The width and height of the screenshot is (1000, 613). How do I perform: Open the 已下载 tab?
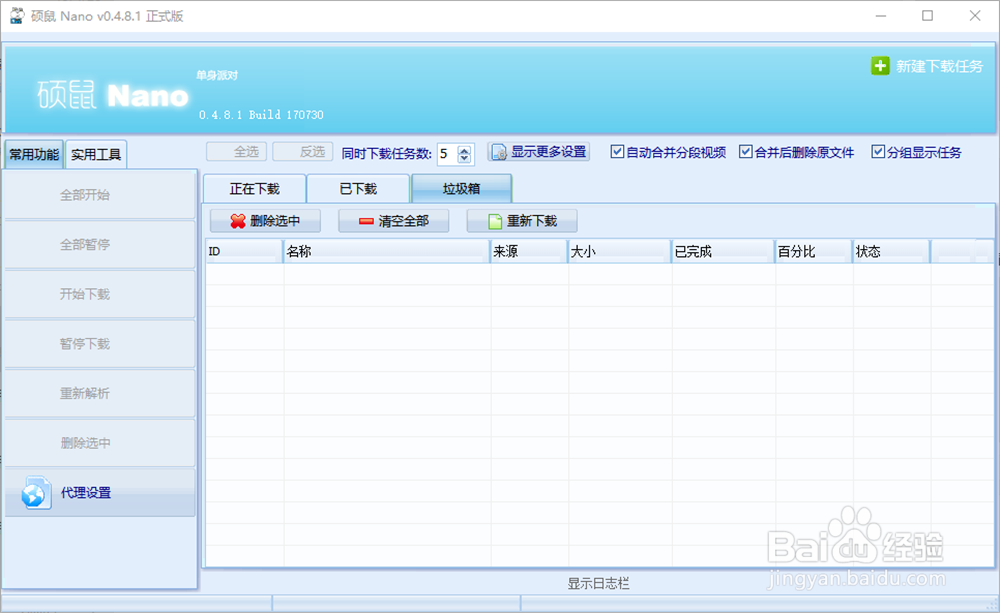(x=358, y=189)
